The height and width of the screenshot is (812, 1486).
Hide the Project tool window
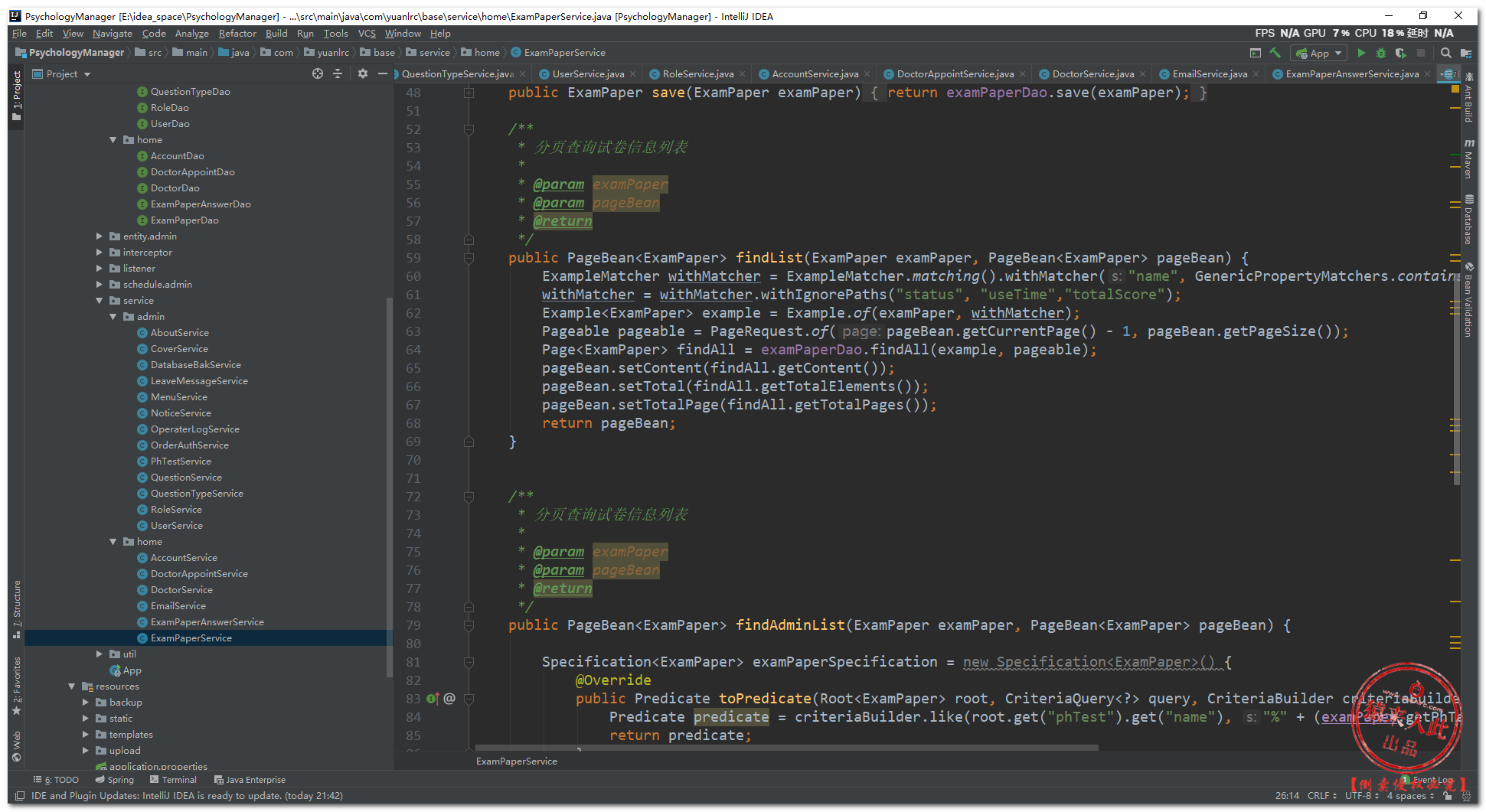[382, 73]
